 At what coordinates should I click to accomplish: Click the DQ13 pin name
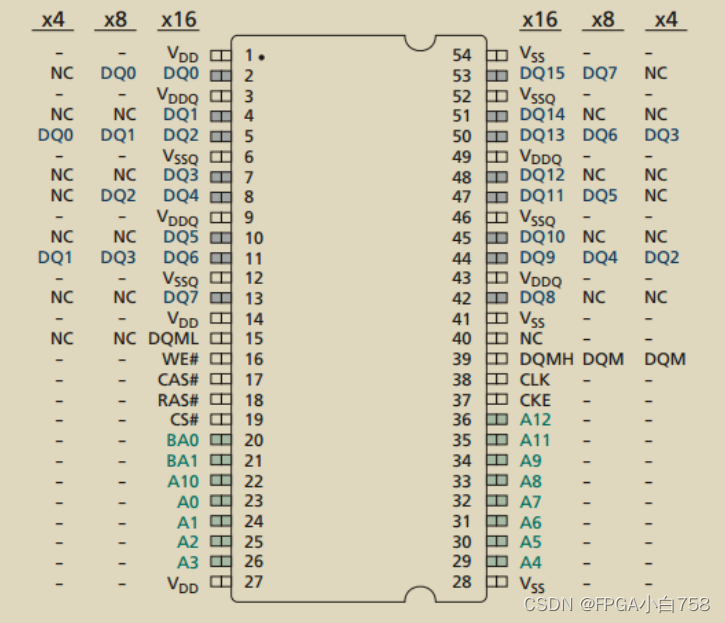pos(542,135)
